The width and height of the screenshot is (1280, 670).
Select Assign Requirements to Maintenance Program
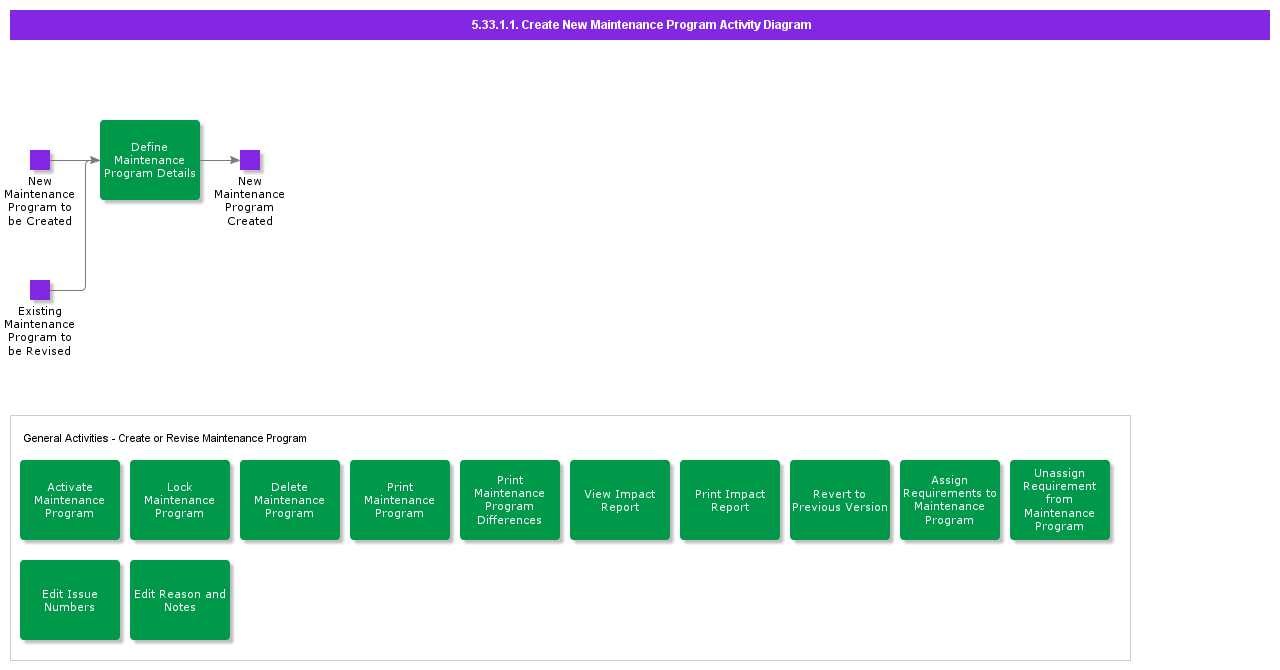(x=950, y=500)
